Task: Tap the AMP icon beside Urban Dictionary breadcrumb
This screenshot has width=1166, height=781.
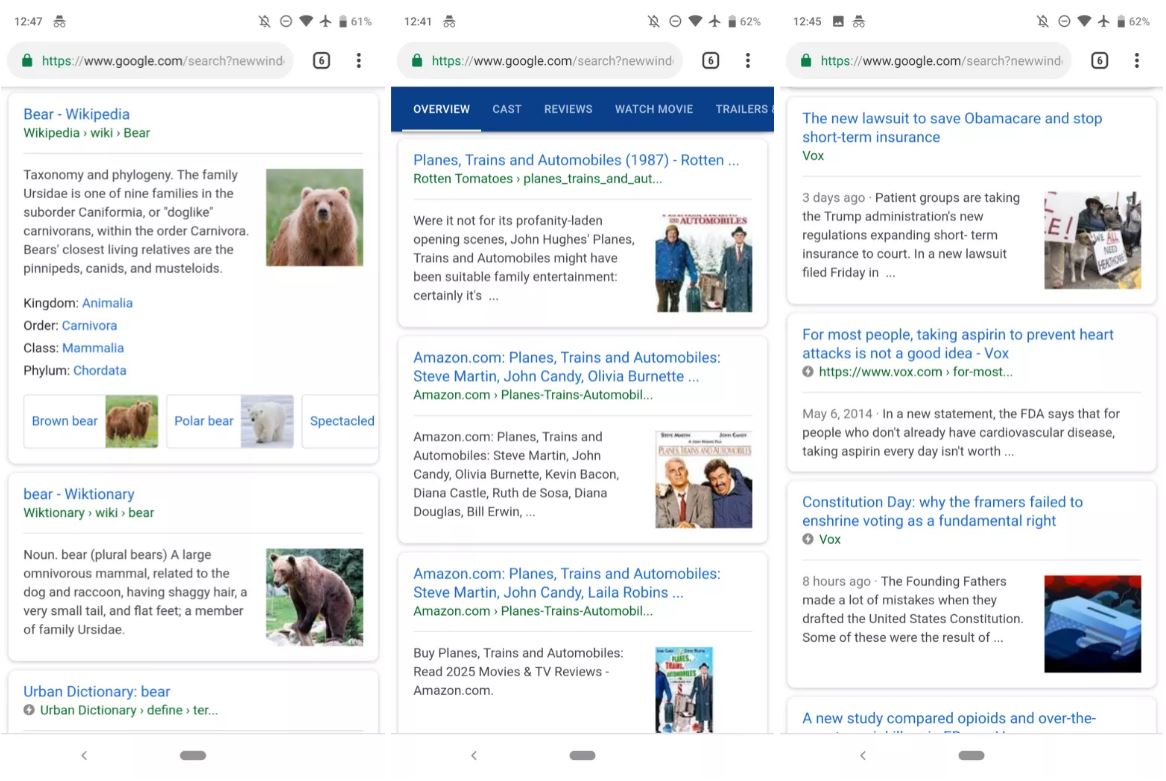Action: 30,711
